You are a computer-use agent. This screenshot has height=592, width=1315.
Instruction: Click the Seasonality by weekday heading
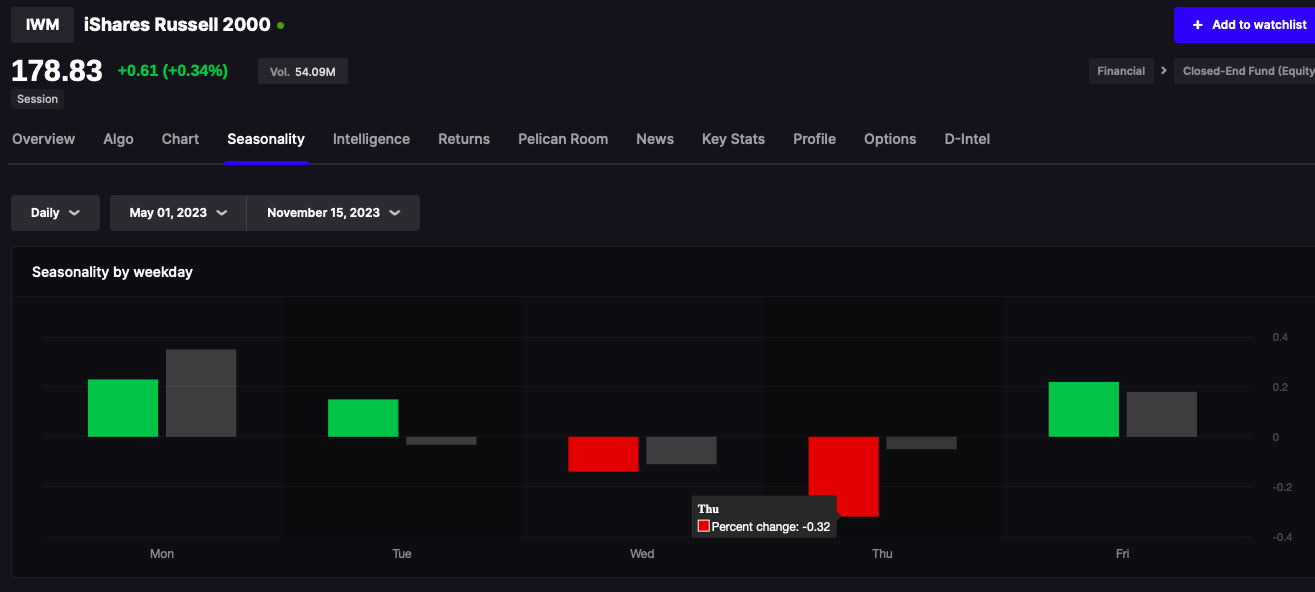pyautogui.click(x=112, y=272)
